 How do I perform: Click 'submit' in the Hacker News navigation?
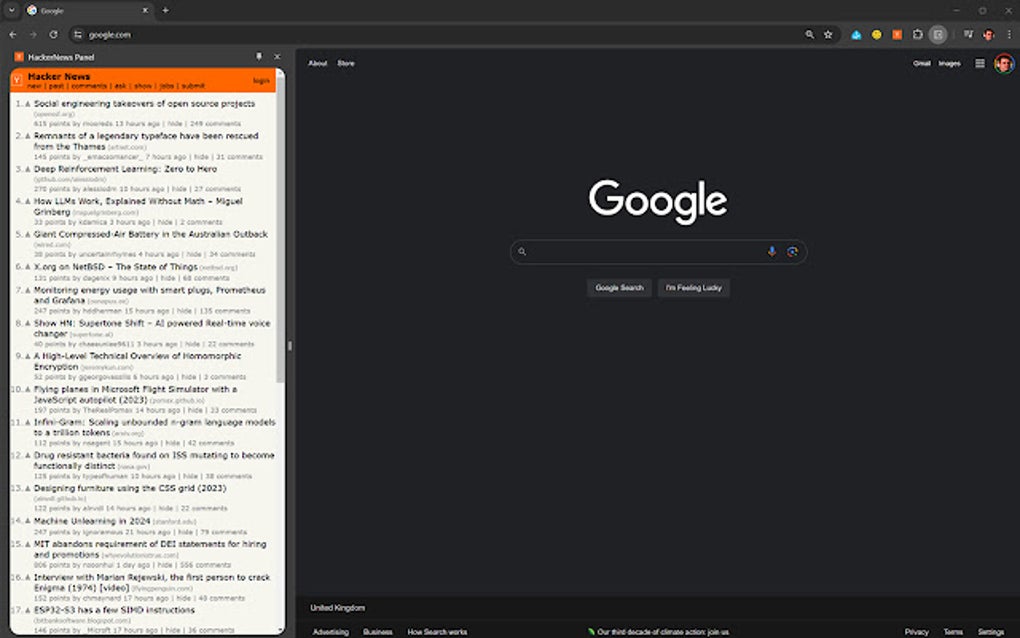[x=196, y=85]
